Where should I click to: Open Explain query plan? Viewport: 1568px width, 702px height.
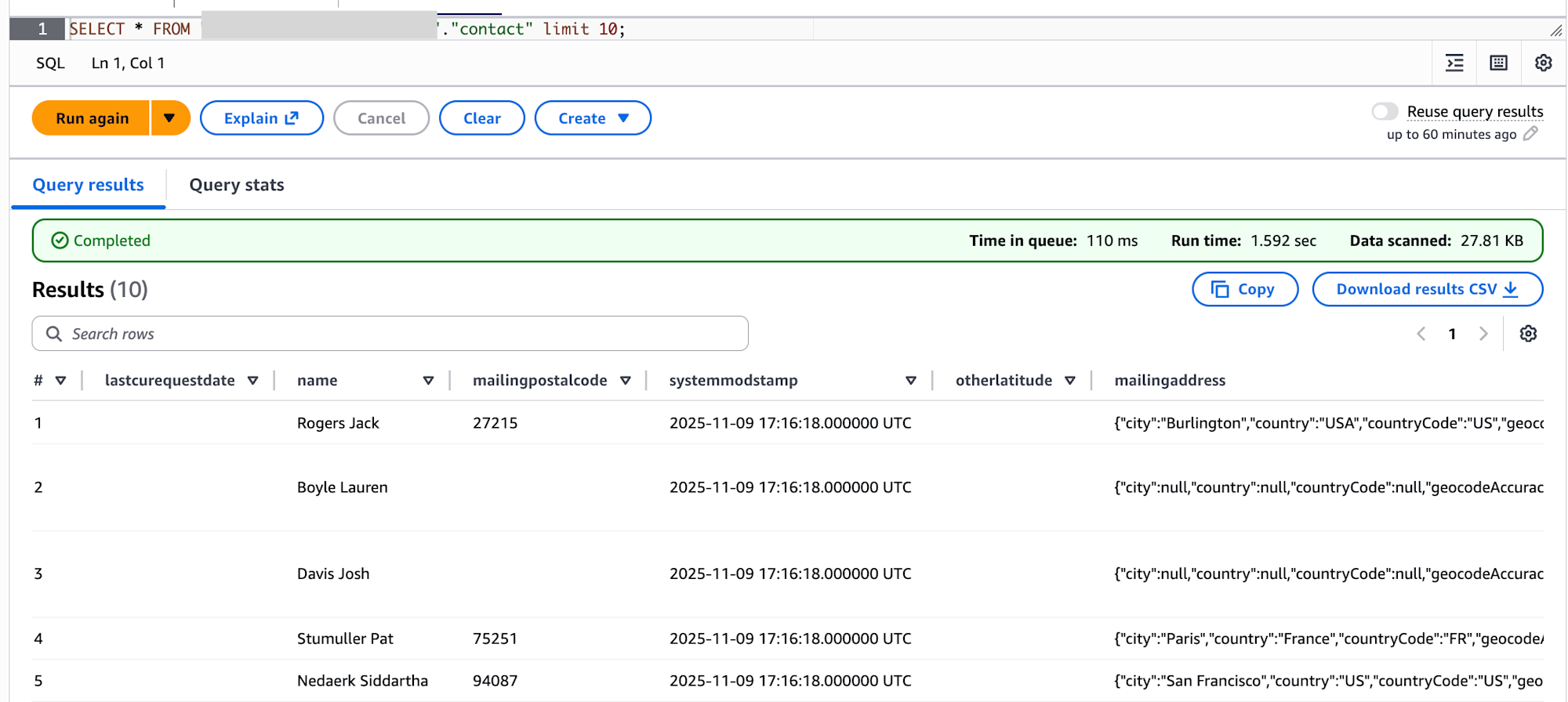click(x=261, y=118)
